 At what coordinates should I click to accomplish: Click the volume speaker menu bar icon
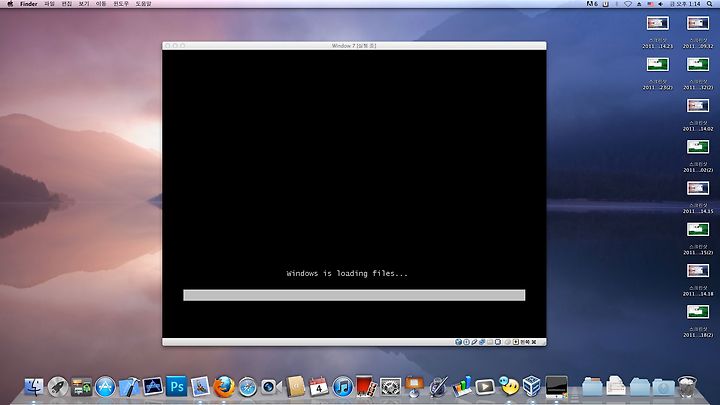coord(661,4)
